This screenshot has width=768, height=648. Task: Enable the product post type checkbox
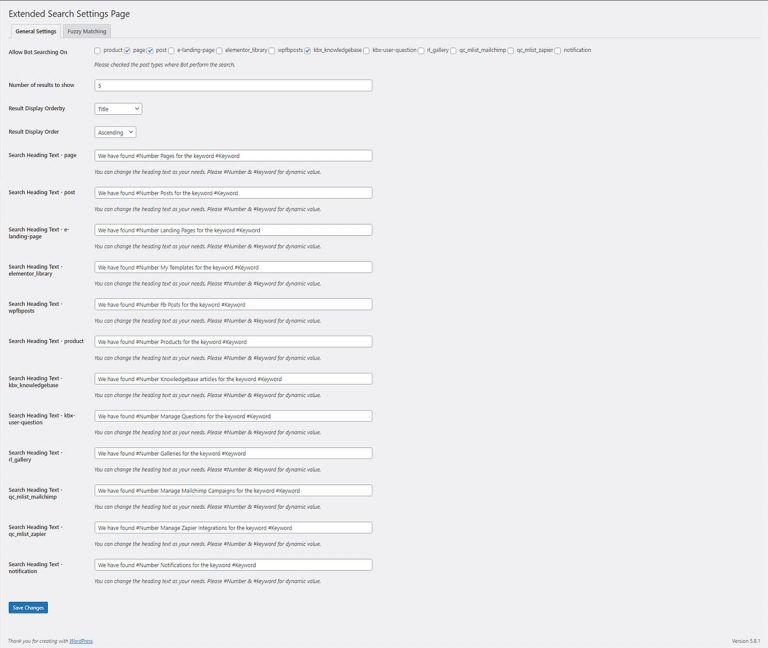tap(97, 50)
